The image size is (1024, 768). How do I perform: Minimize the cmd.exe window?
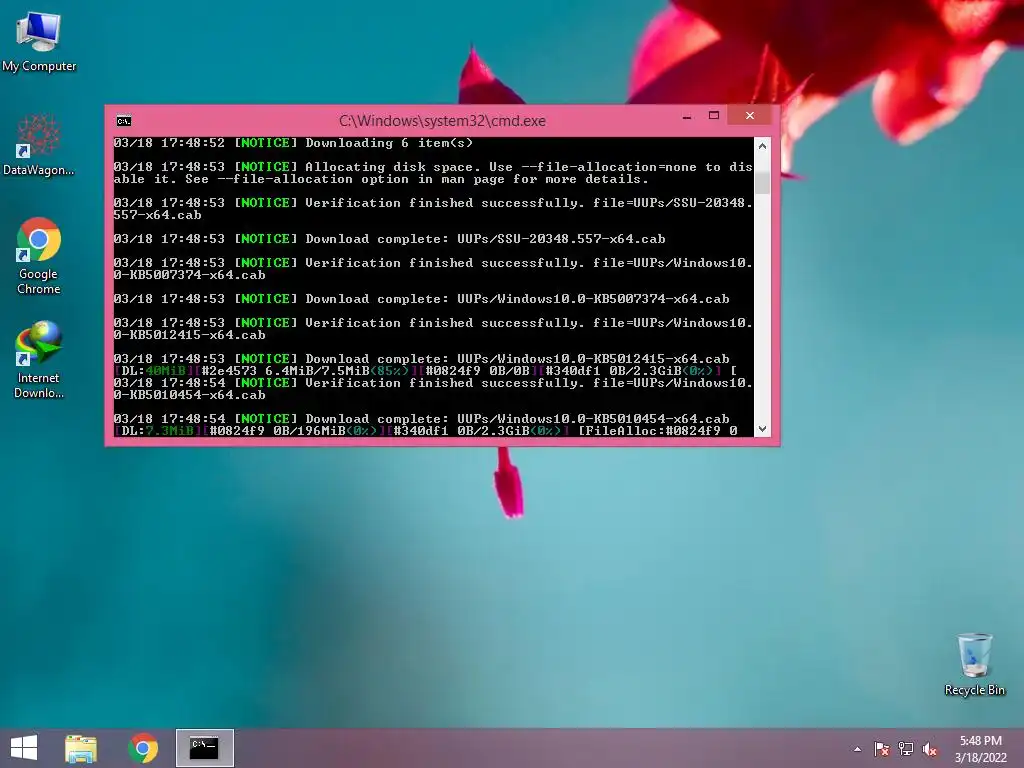coord(686,116)
